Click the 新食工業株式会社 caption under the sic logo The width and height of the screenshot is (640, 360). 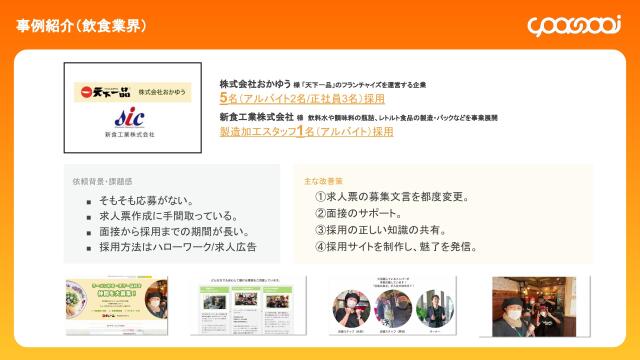pos(130,134)
